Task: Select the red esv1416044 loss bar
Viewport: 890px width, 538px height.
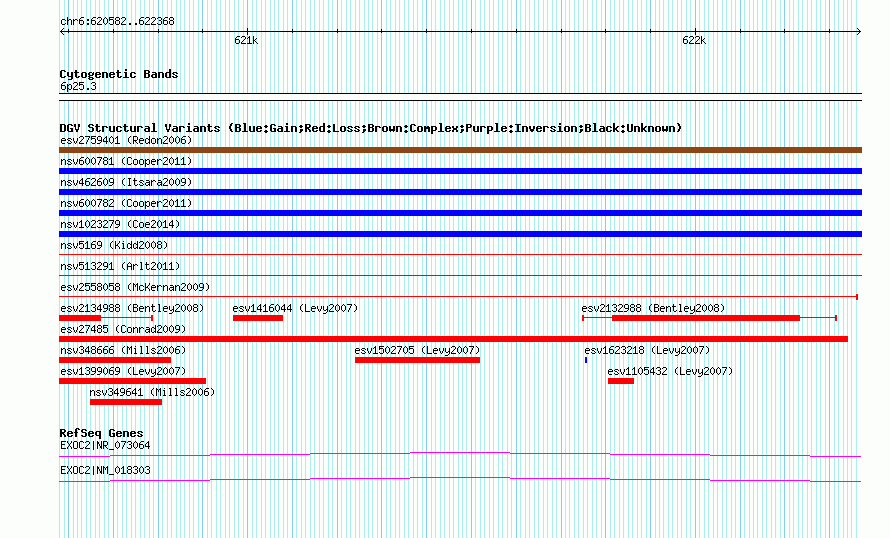Action: tap(258, 318)
